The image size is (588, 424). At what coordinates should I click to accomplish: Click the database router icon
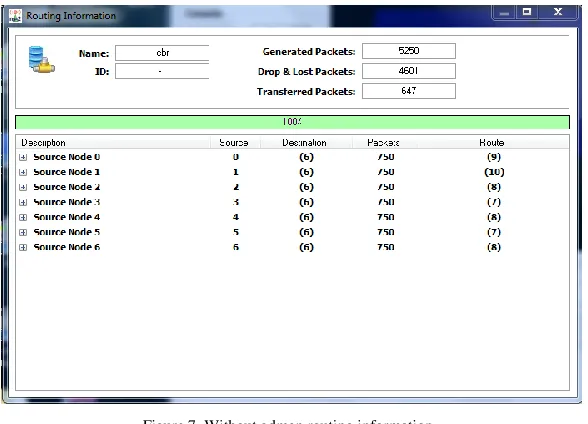(41, 60)
